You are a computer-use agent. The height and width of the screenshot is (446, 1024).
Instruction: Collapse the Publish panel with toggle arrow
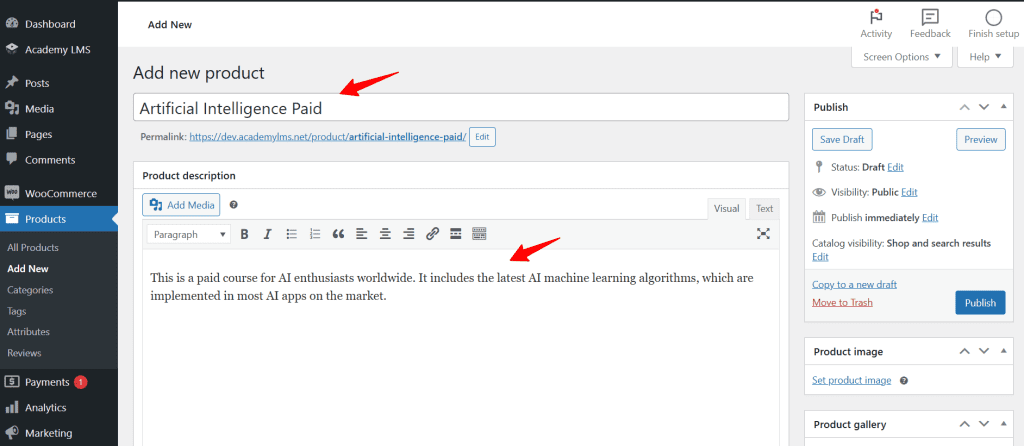[1005, 107]
